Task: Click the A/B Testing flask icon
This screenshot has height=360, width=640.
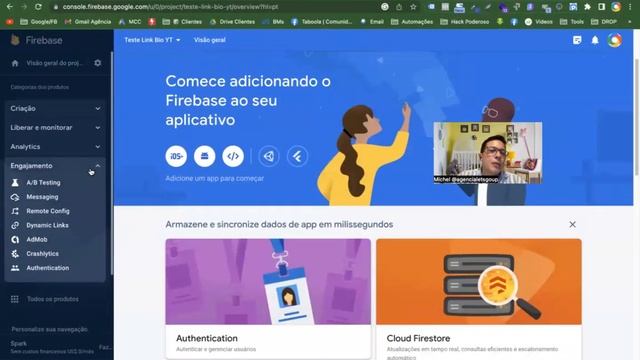Action: click(x=15, y=182)
